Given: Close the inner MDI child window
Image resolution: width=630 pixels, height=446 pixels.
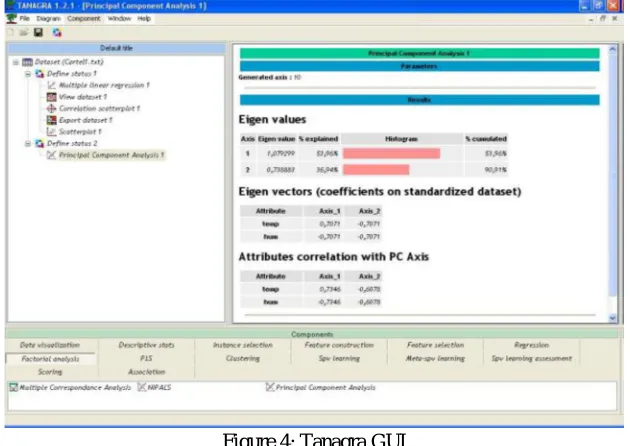Looking at the screenshot, I should pos(614,18).
